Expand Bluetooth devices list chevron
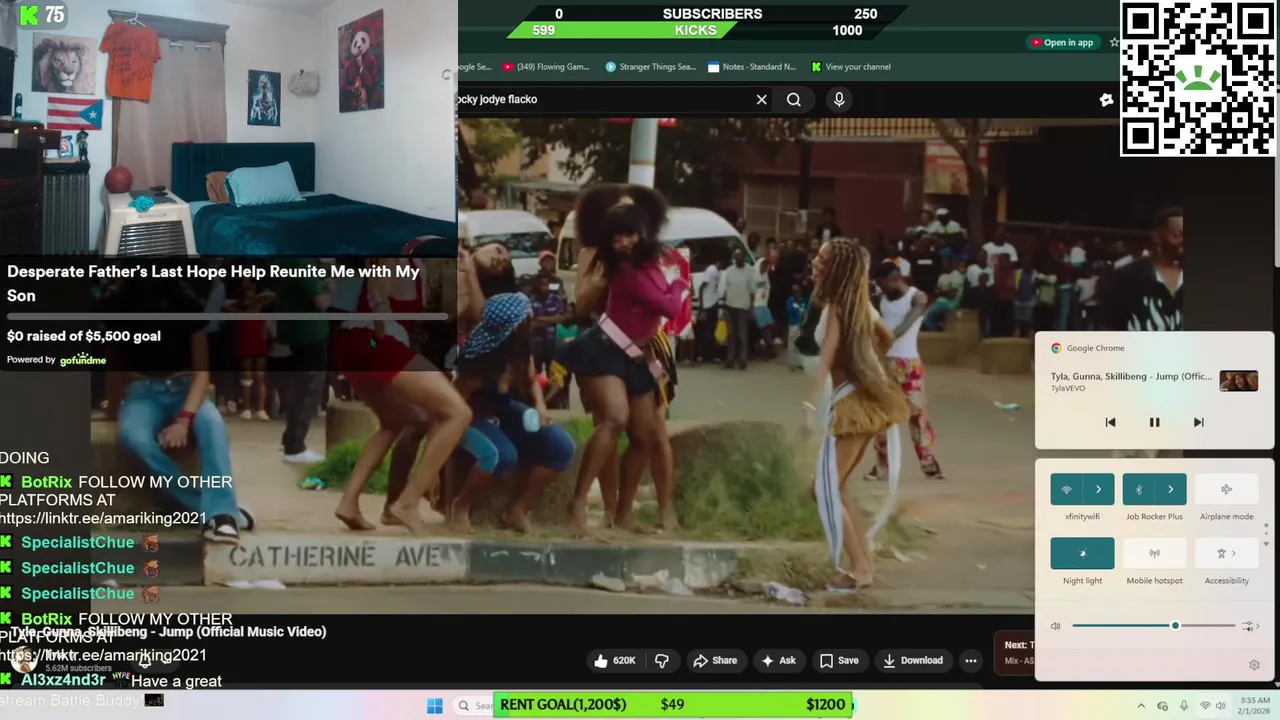Image resolution: width=1280 pixels, height=720 pixels. [1170, 489]
